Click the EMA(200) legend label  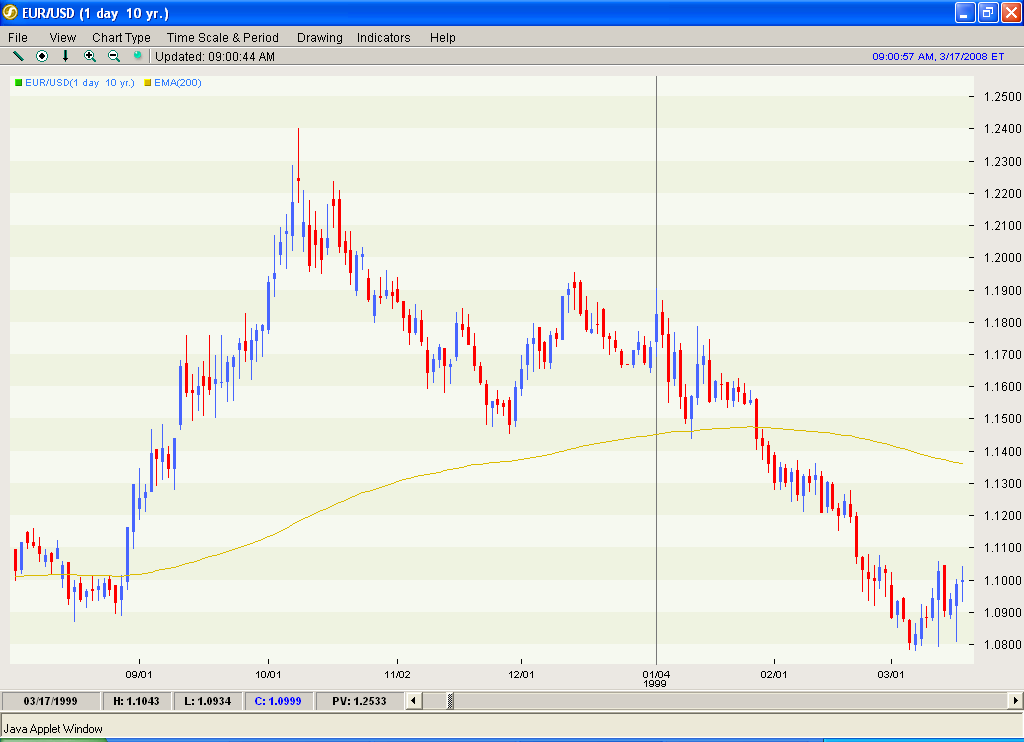[178, 83]
